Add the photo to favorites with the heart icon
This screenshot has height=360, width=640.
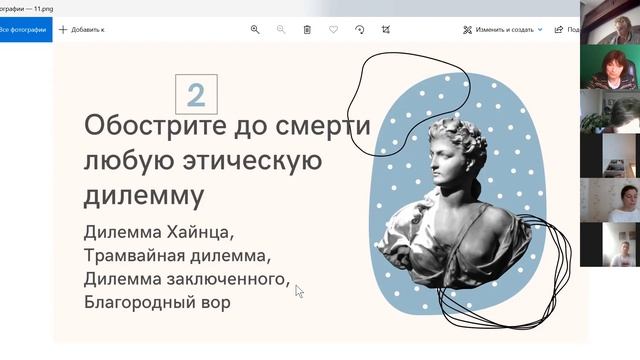333,29
